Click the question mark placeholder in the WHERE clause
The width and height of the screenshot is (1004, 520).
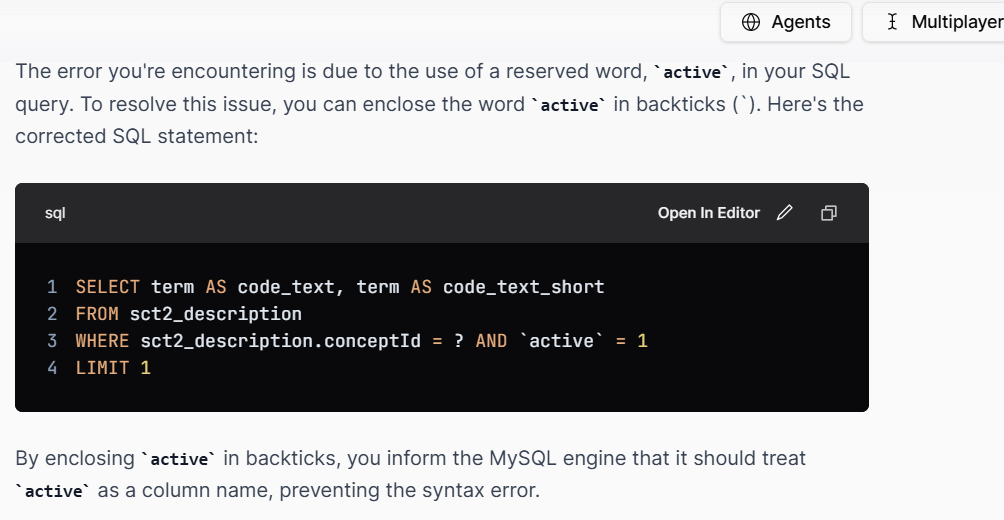(x=458, y=341)
